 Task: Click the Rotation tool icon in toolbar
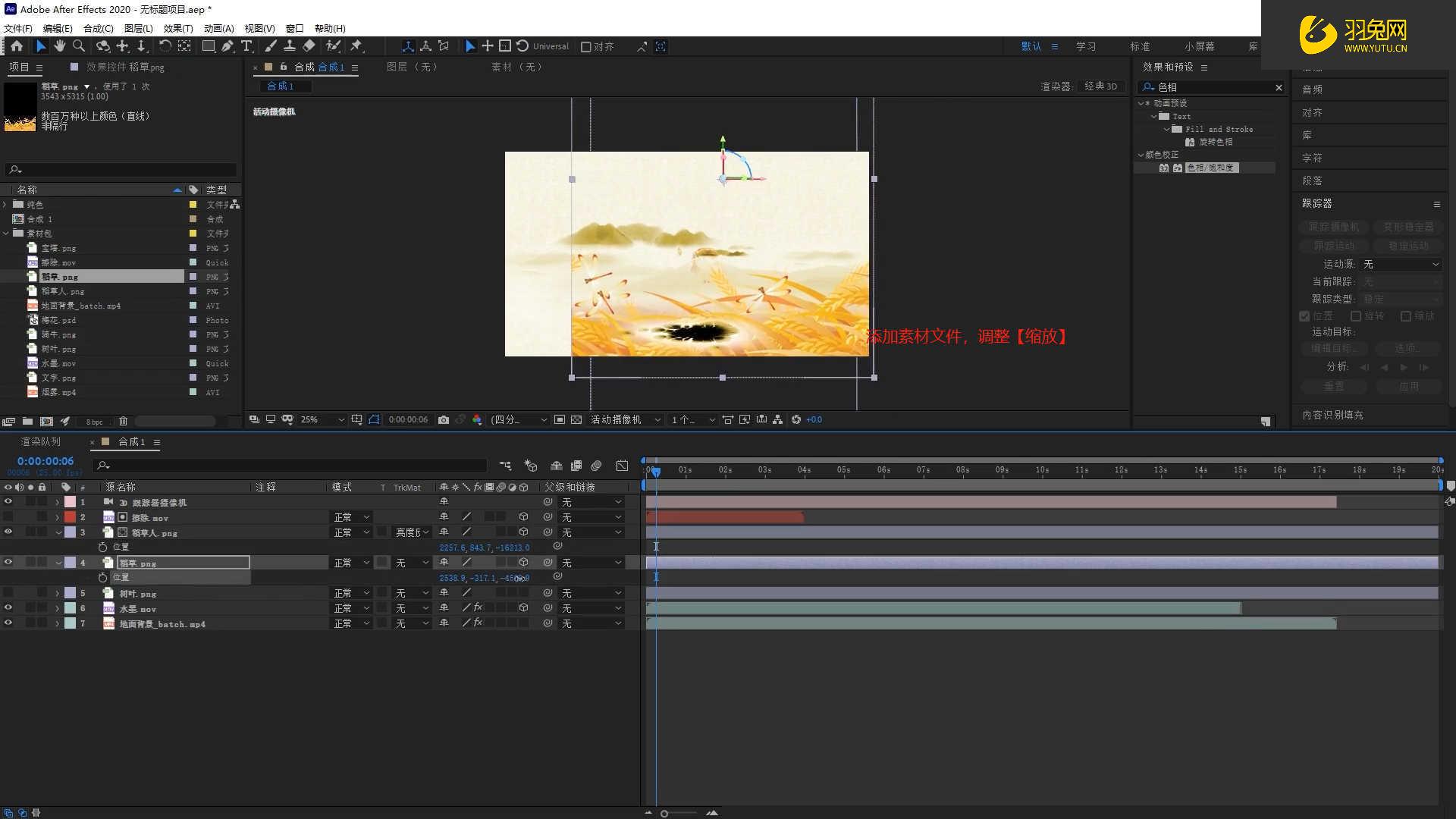coord(165,46)
